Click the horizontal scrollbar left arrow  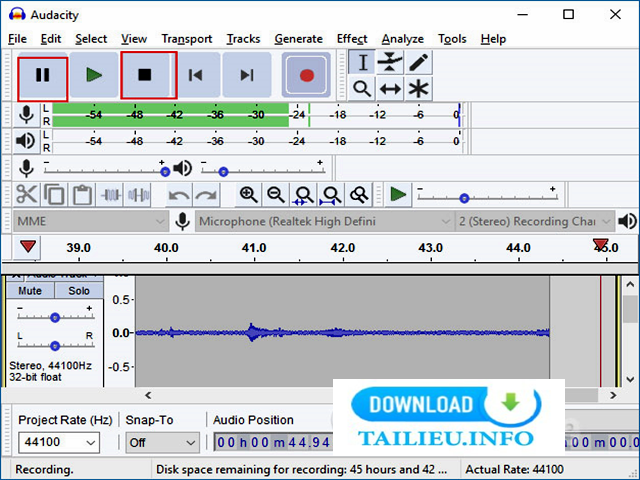[148, 395]
